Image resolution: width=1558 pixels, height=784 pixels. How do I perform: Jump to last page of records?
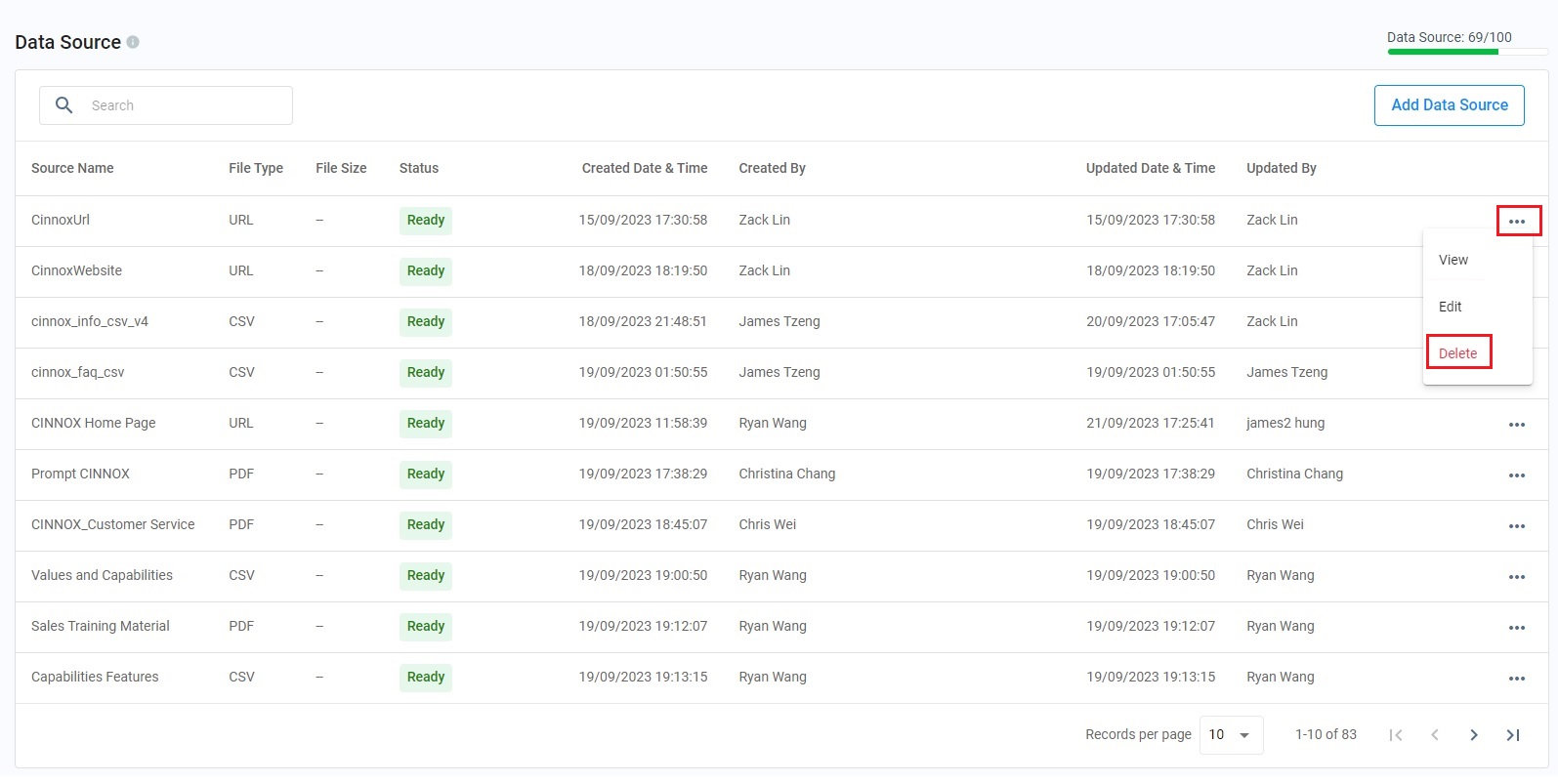(x=1513, y=735)
